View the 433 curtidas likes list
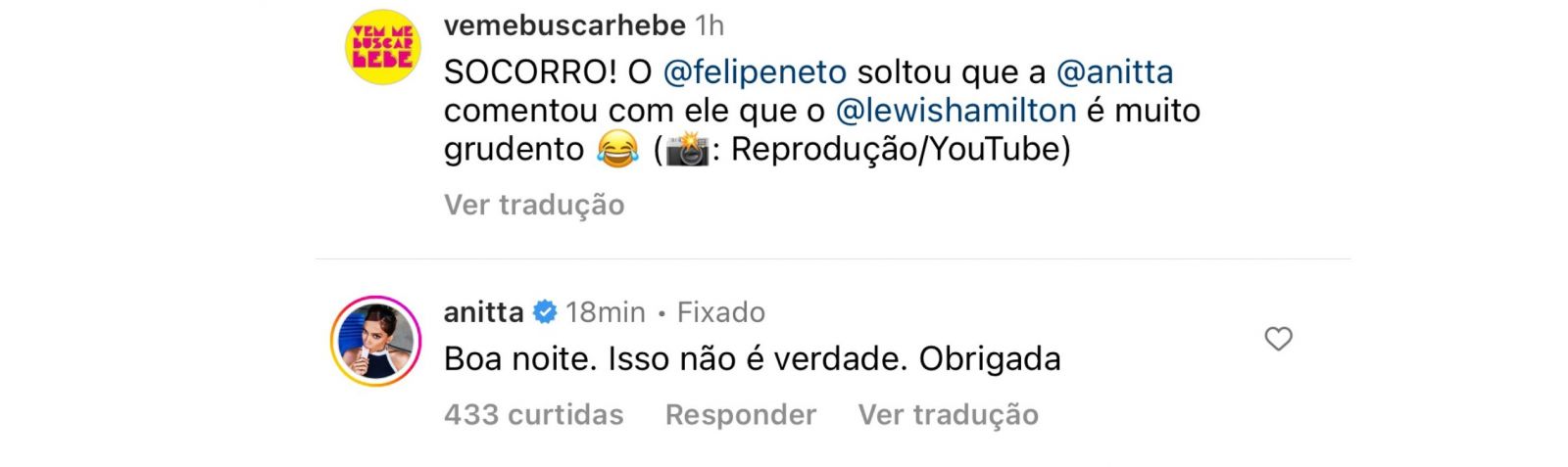Screen dimensions: 1568x467 [533, 414]
